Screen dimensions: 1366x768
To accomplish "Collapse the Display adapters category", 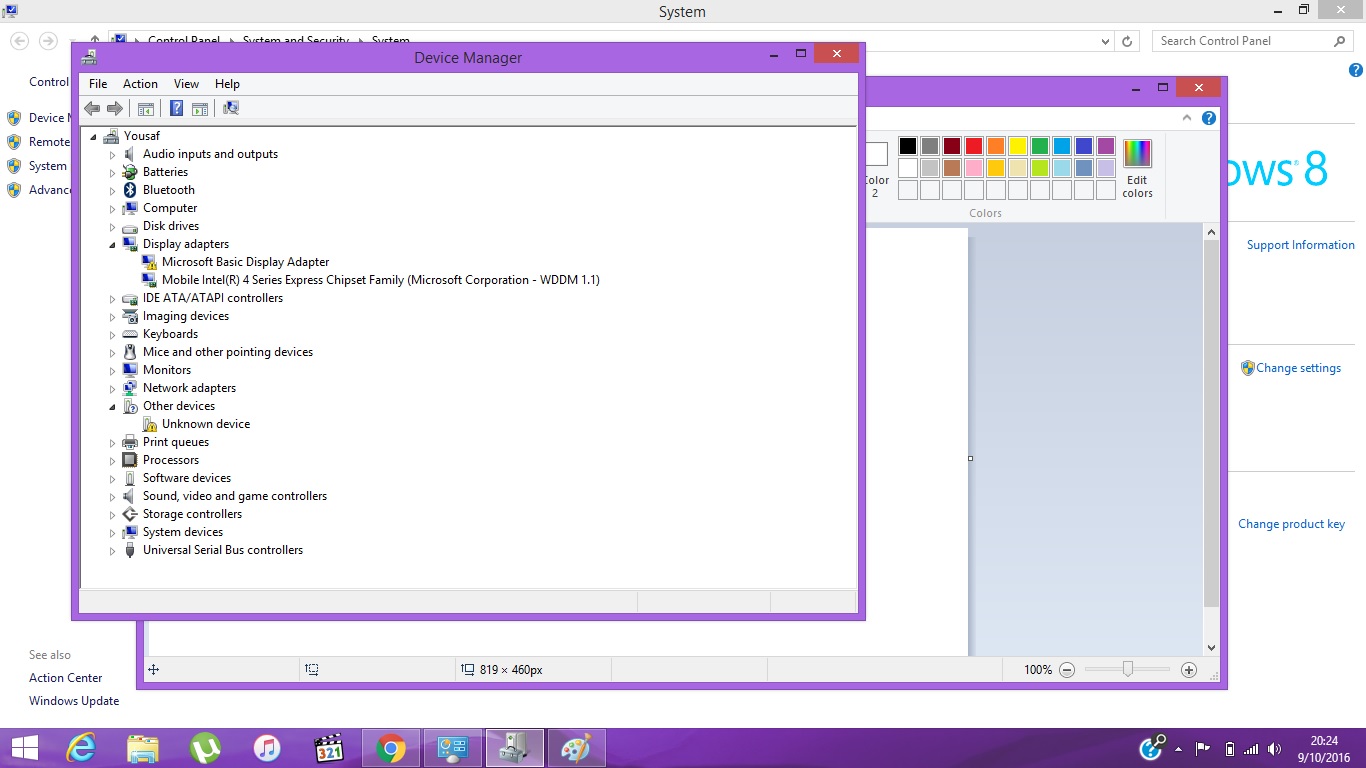I will tap(113, 244).
